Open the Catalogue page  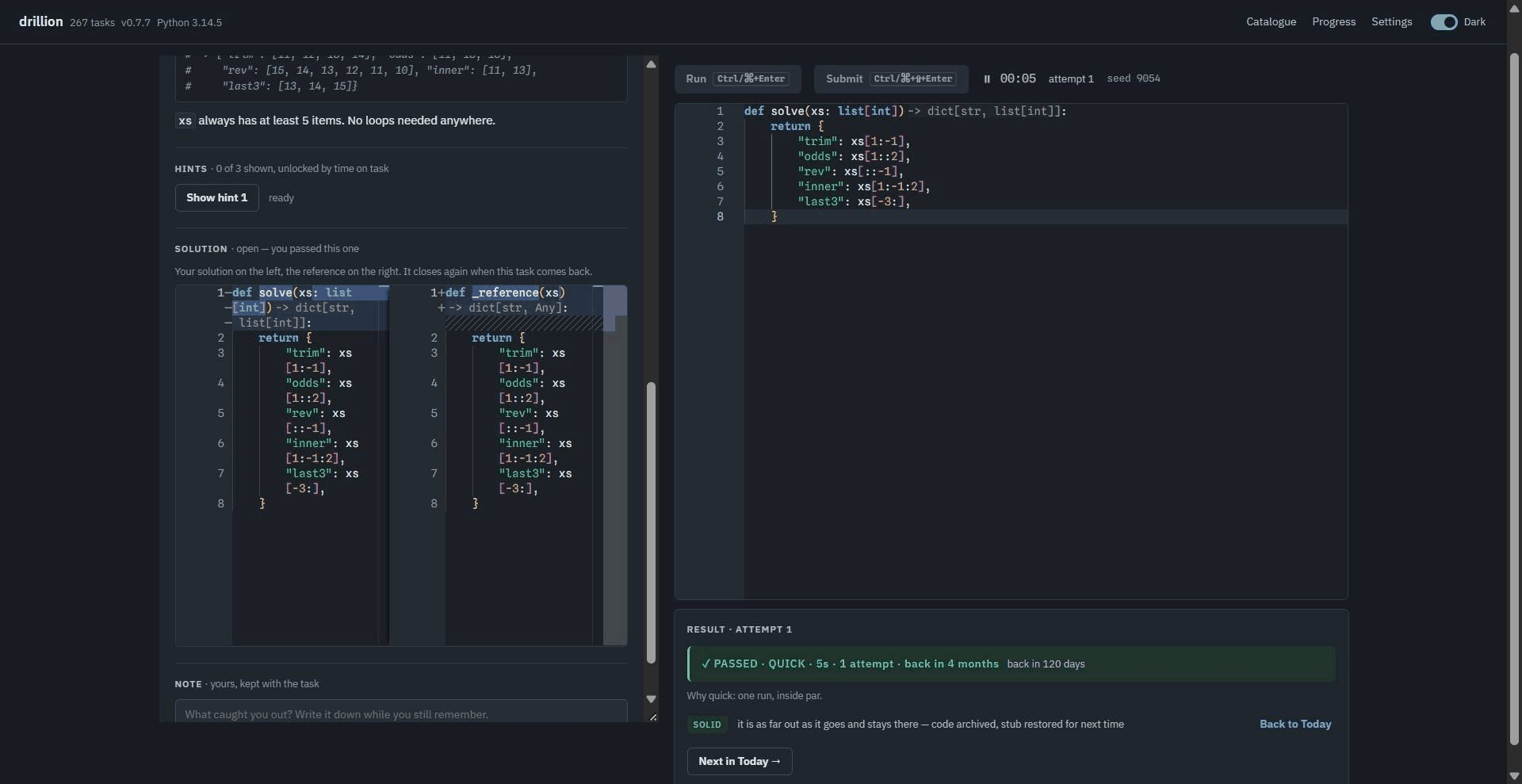pyautogui.click(x=1271, y=22)
